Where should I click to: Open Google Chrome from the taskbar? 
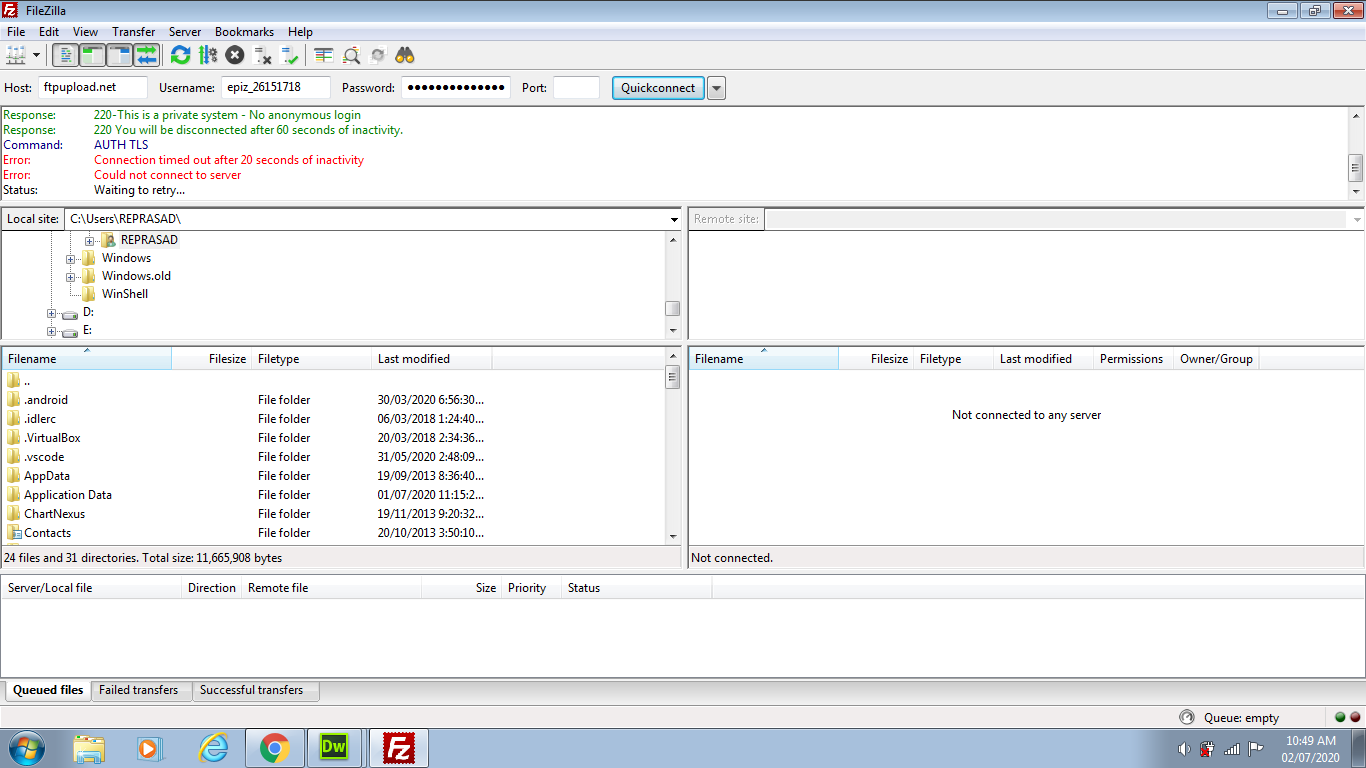pos(274,748)
